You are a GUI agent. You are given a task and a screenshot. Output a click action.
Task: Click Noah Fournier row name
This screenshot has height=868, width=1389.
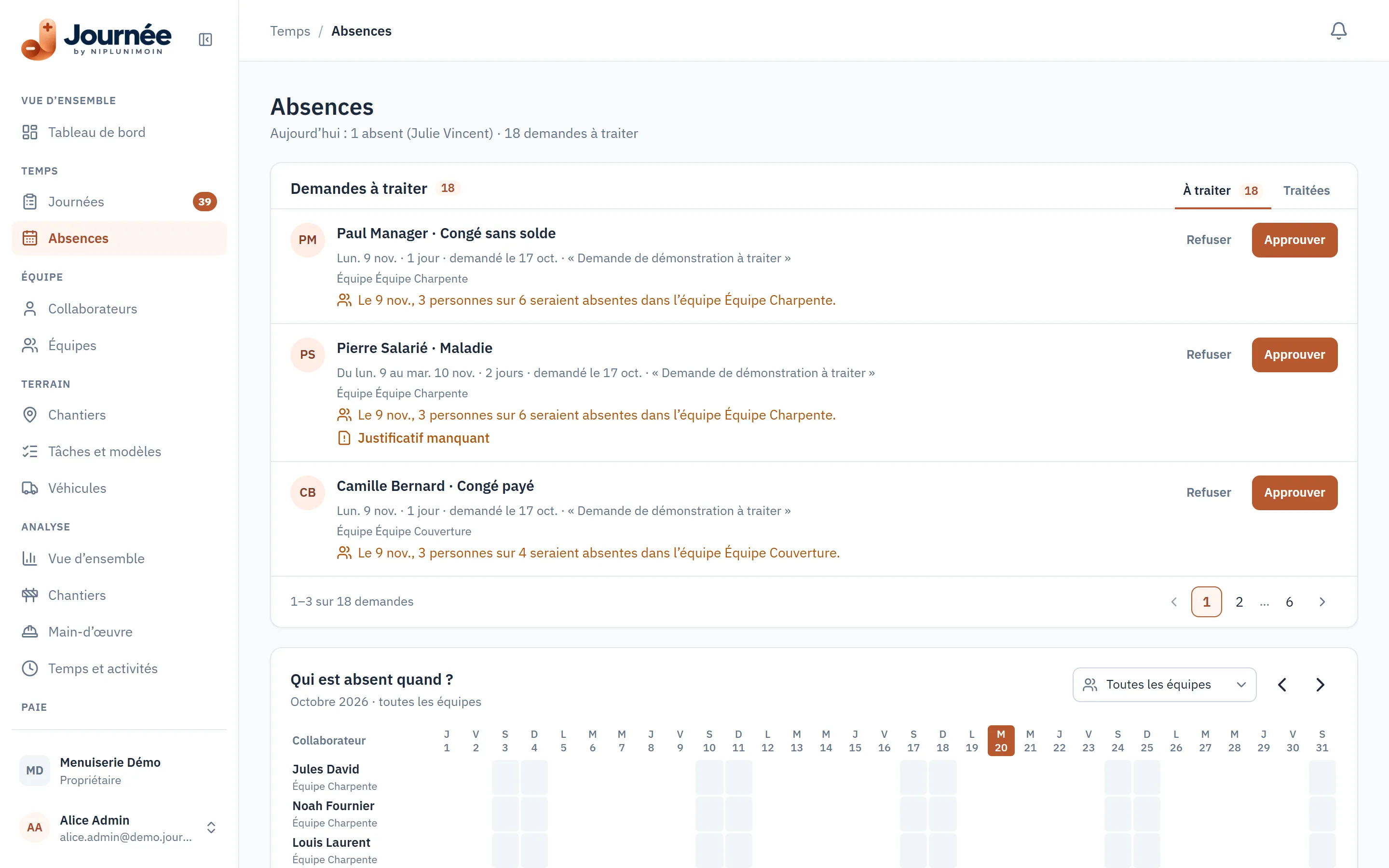tap(333, 805)
